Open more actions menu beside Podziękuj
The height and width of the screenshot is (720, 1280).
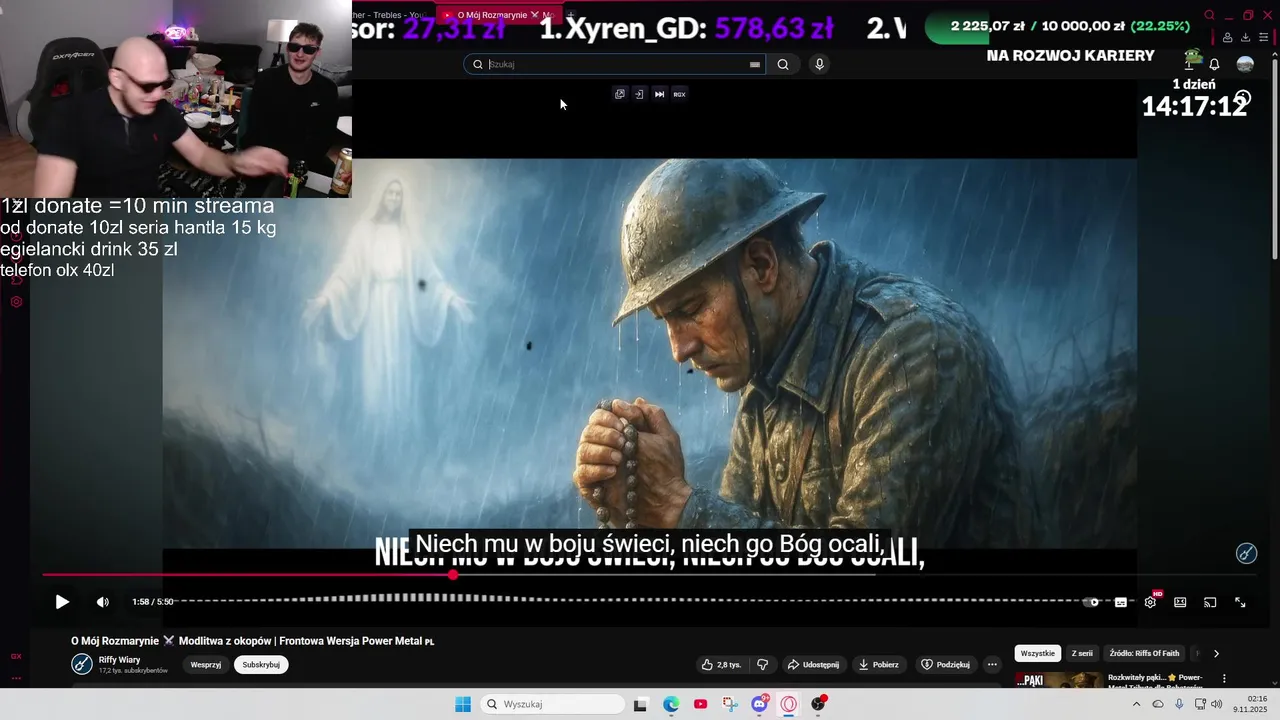(992, 665)
